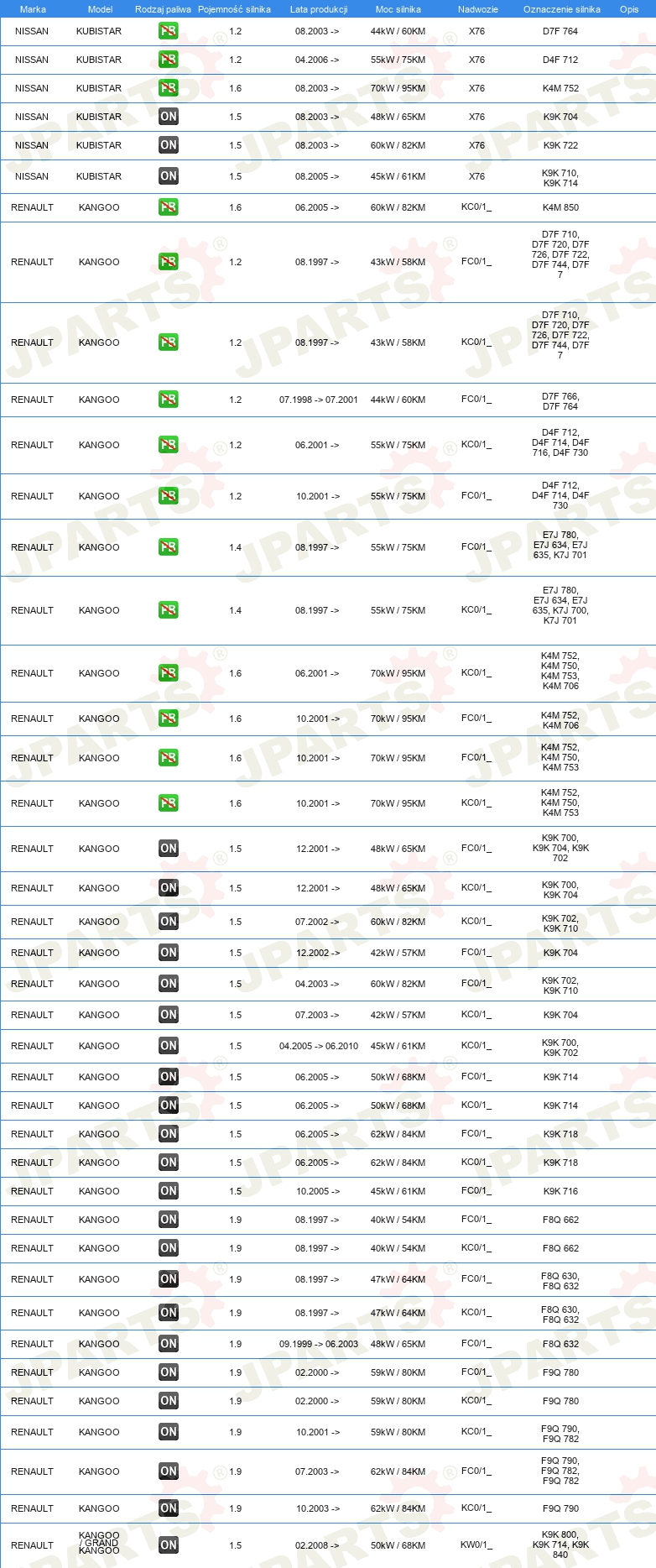656x1568 pixels.
Task: Click engine codes K9K 710, K9K 714
Action: tap(560, 178)
